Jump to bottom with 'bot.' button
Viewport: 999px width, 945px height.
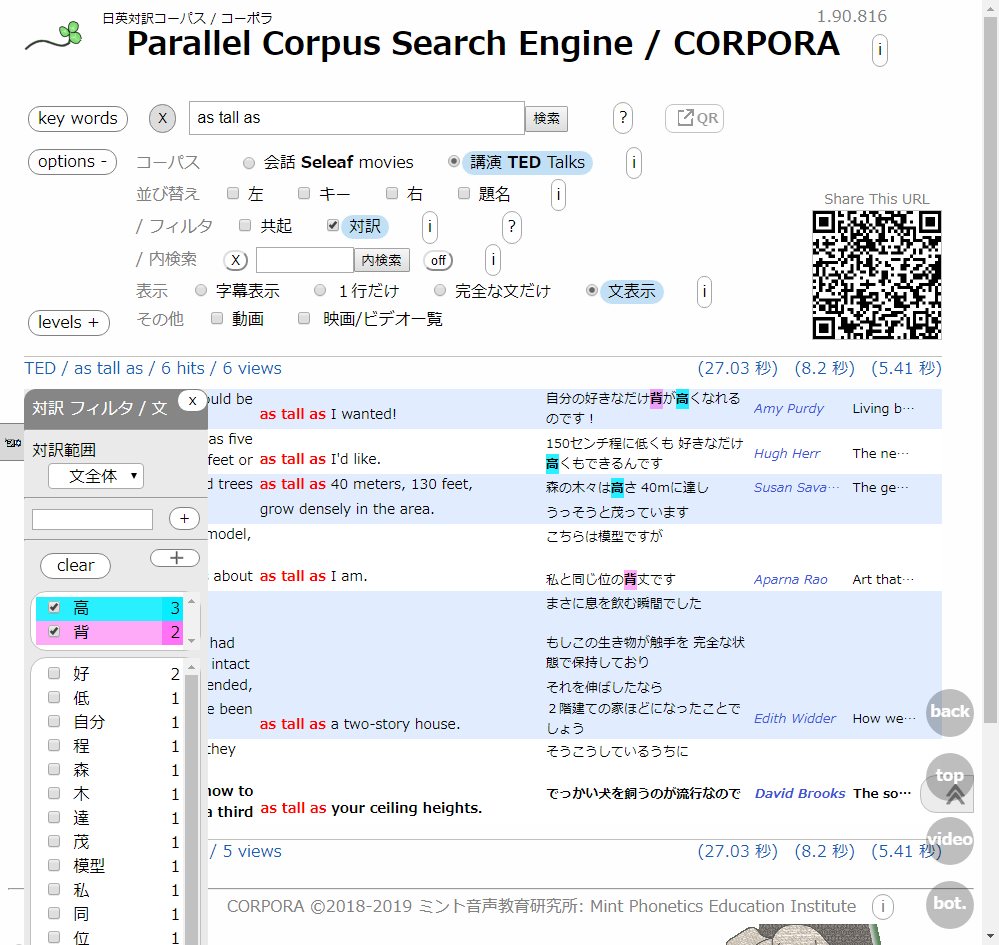point(949,904)
